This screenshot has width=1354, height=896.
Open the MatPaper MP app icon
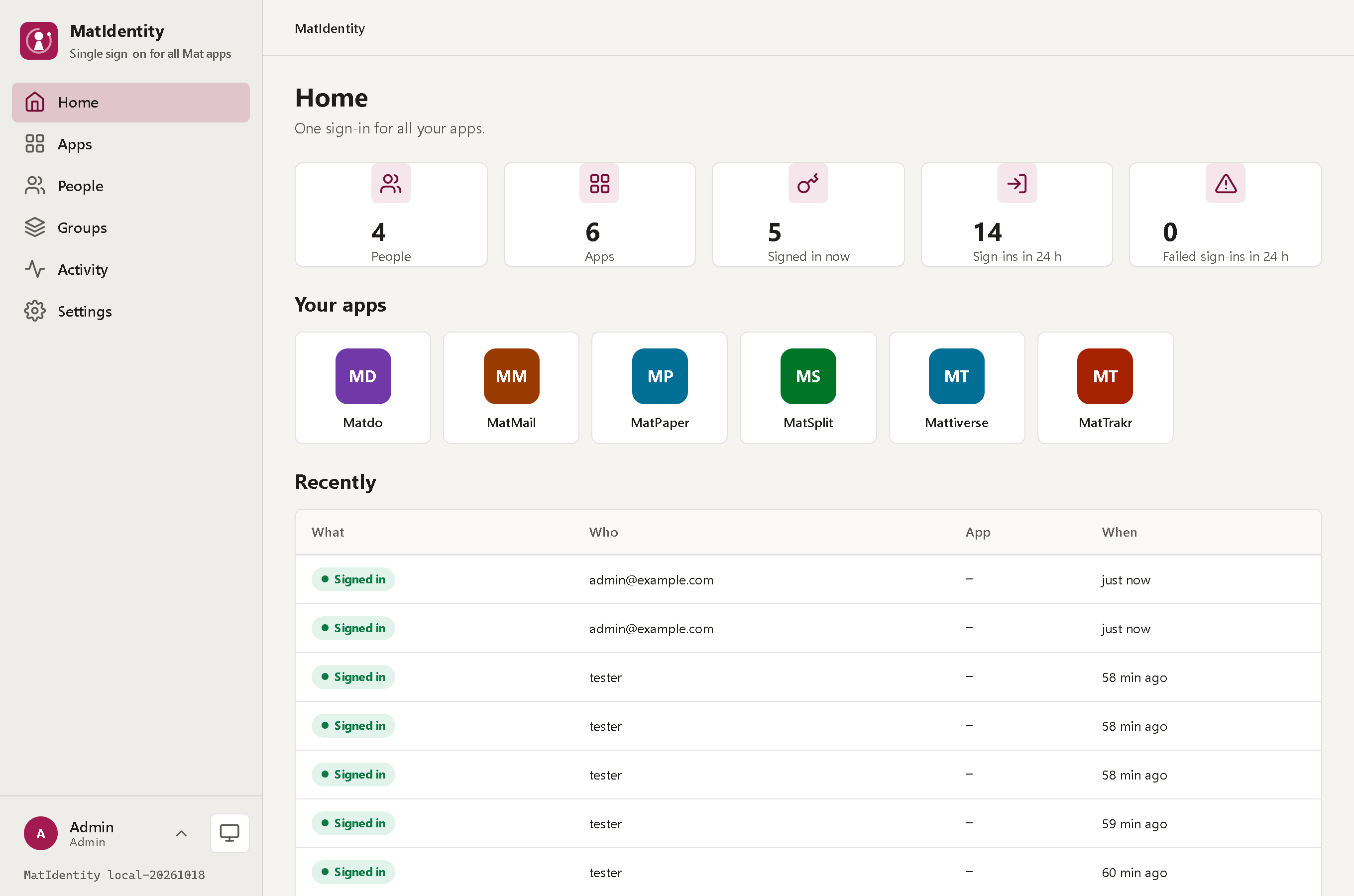[660, 376]
